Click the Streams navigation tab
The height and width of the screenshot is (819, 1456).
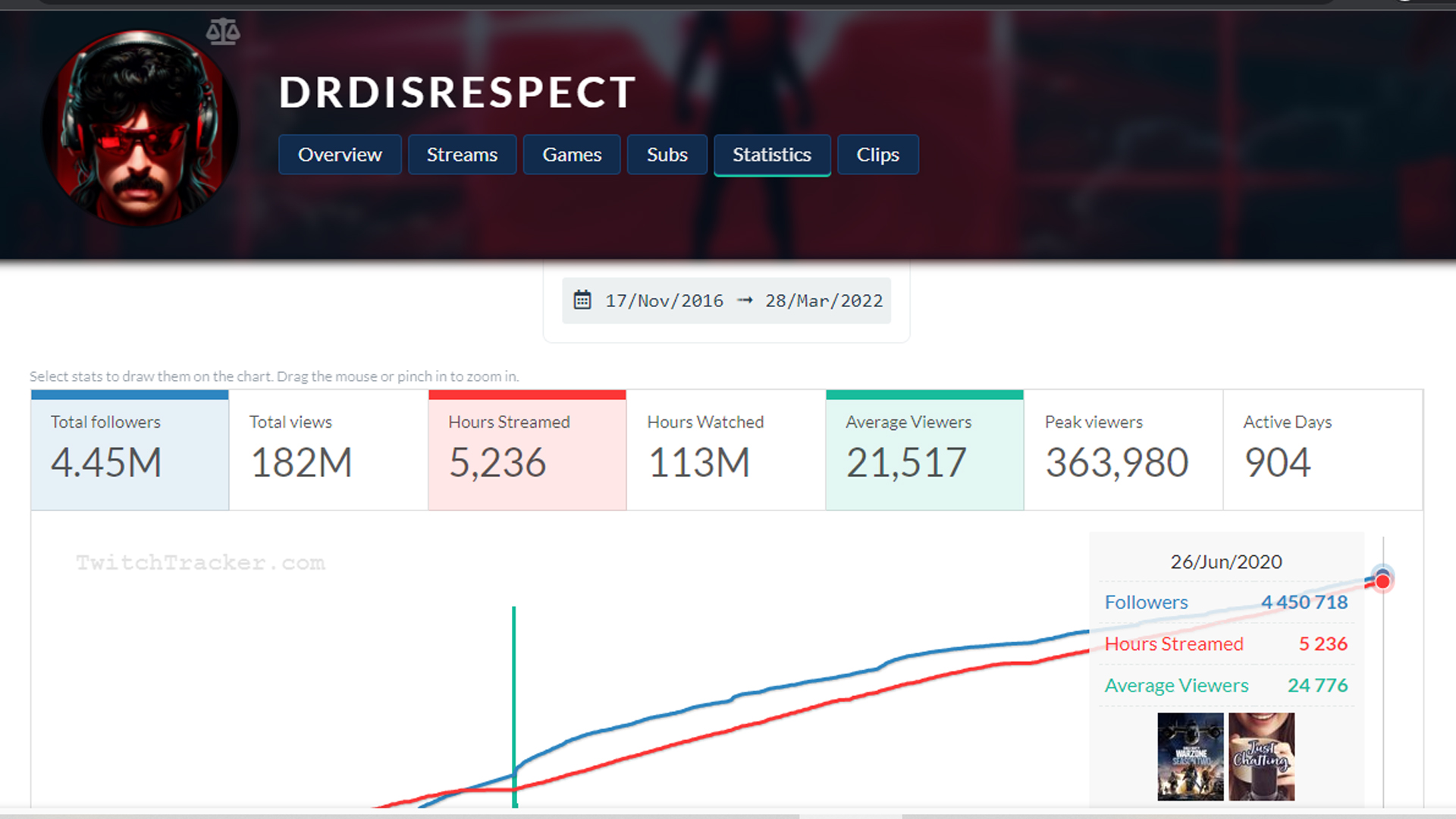point(460,154)
